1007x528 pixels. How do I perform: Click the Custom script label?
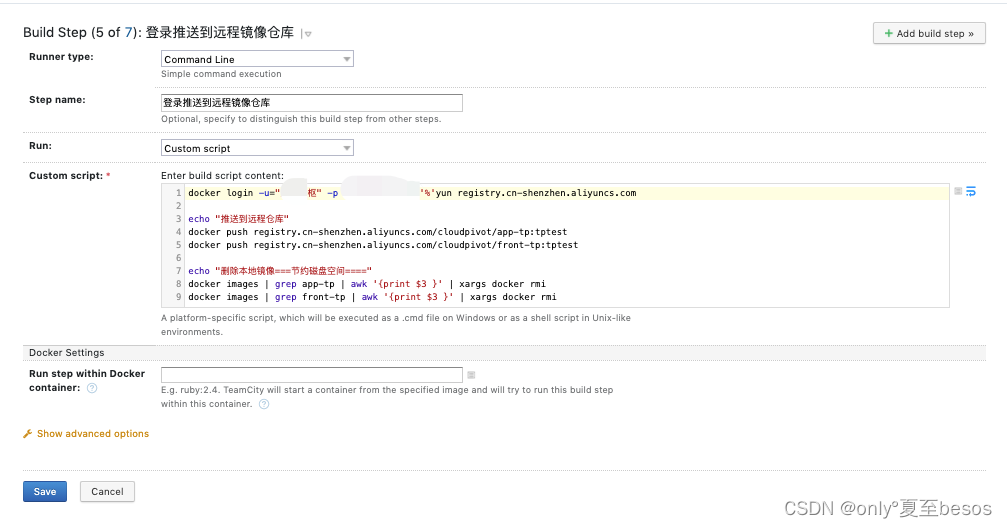(66, 175)
